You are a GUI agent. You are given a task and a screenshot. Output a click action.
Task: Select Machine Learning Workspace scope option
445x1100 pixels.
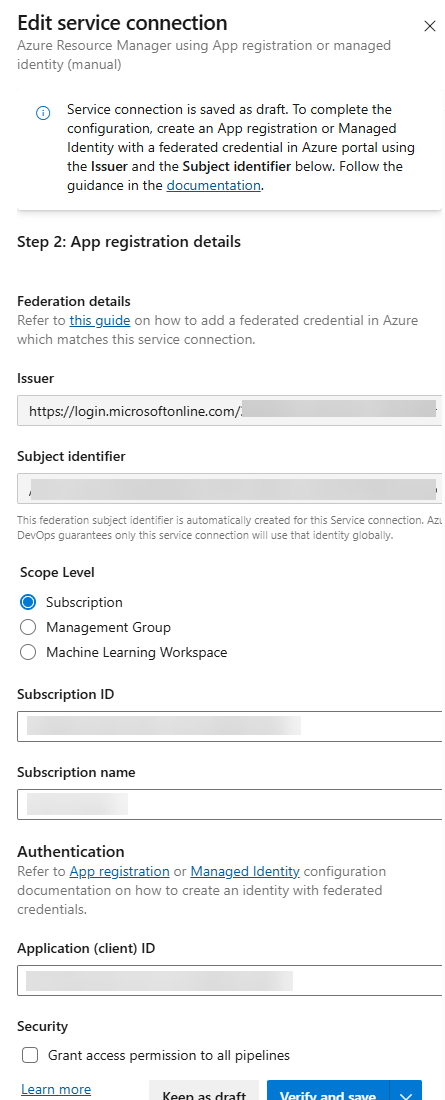coord(28,652)
